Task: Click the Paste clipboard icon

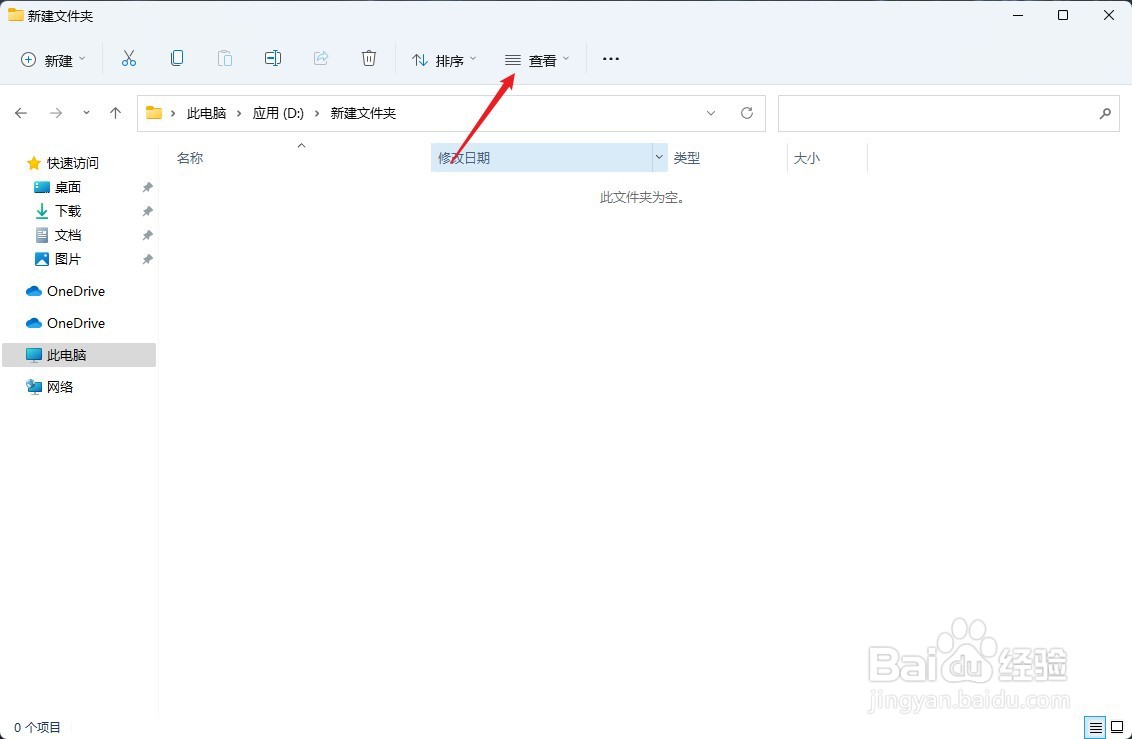Action: pos(225,58)
